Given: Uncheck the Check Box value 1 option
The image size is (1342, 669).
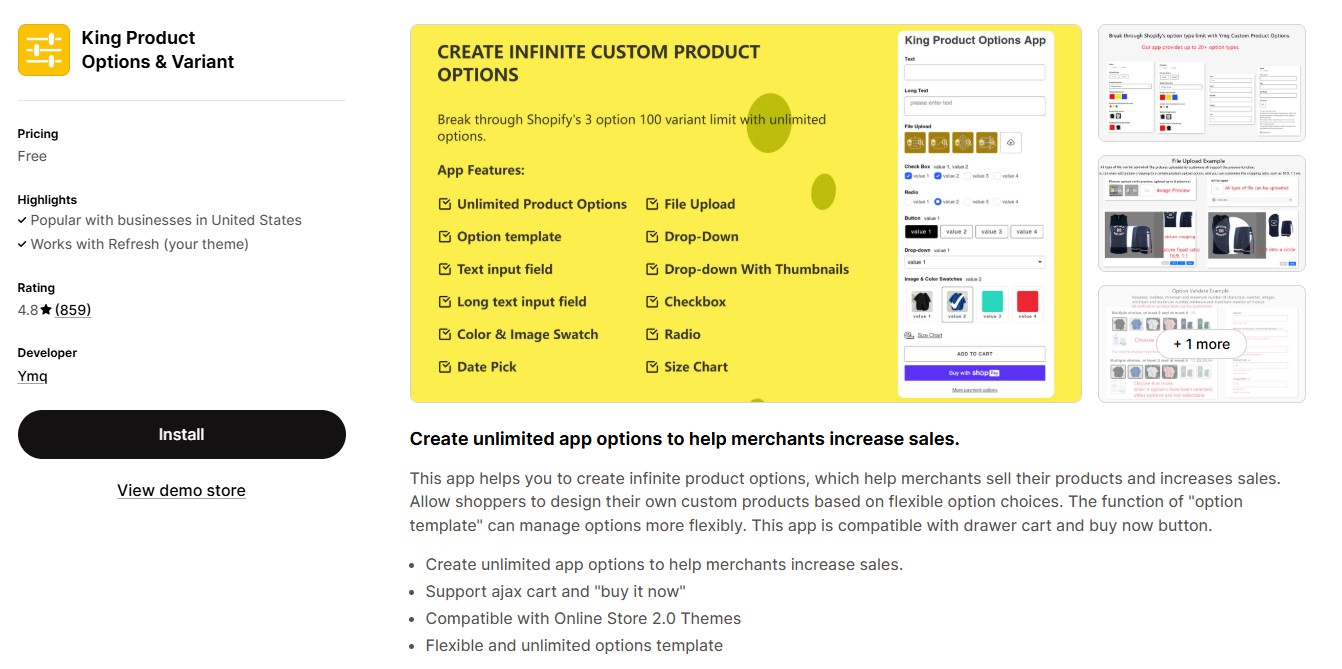Looking at the screenshot, I should (908, 176).
